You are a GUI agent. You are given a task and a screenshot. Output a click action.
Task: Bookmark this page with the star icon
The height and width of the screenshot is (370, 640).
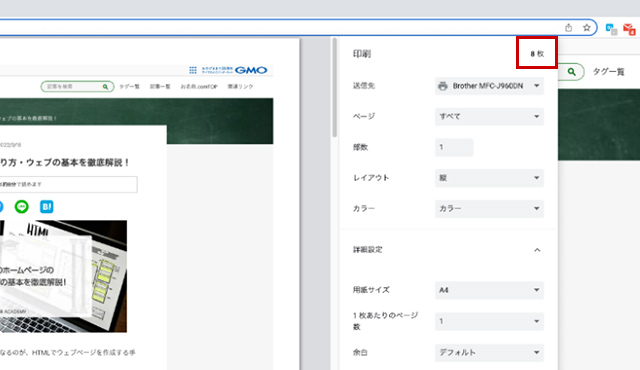coord(587,28)
